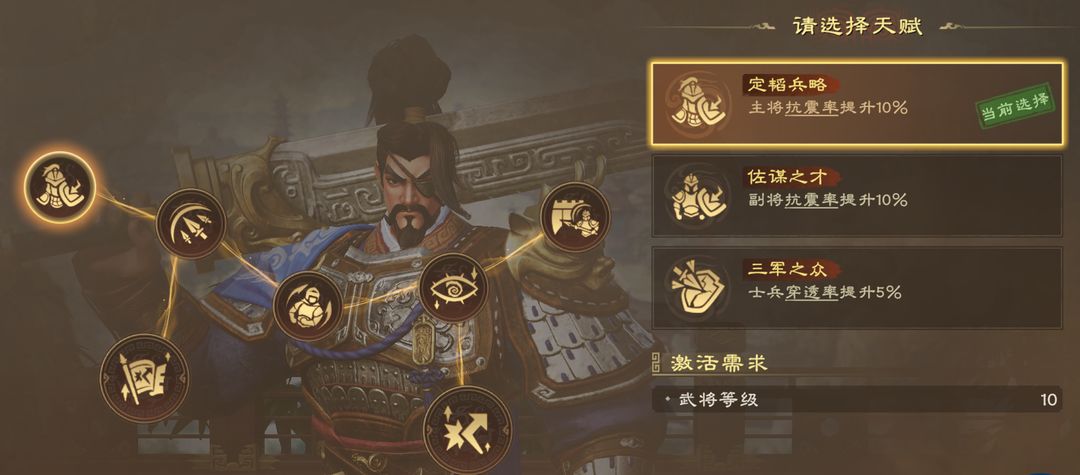Image resolution: width=1080 pixels, height=475 pixels.
Task: Choose the 三军之众 talent option
Action: click(858, 288)
